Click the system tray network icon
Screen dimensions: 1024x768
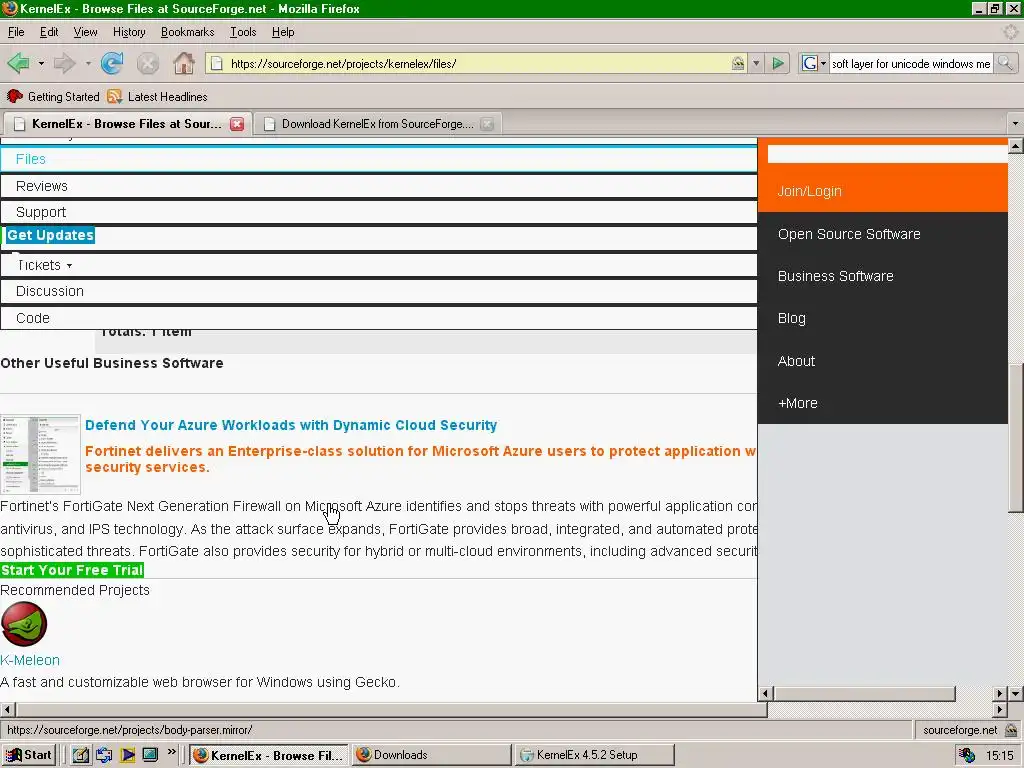coord(967,756)
